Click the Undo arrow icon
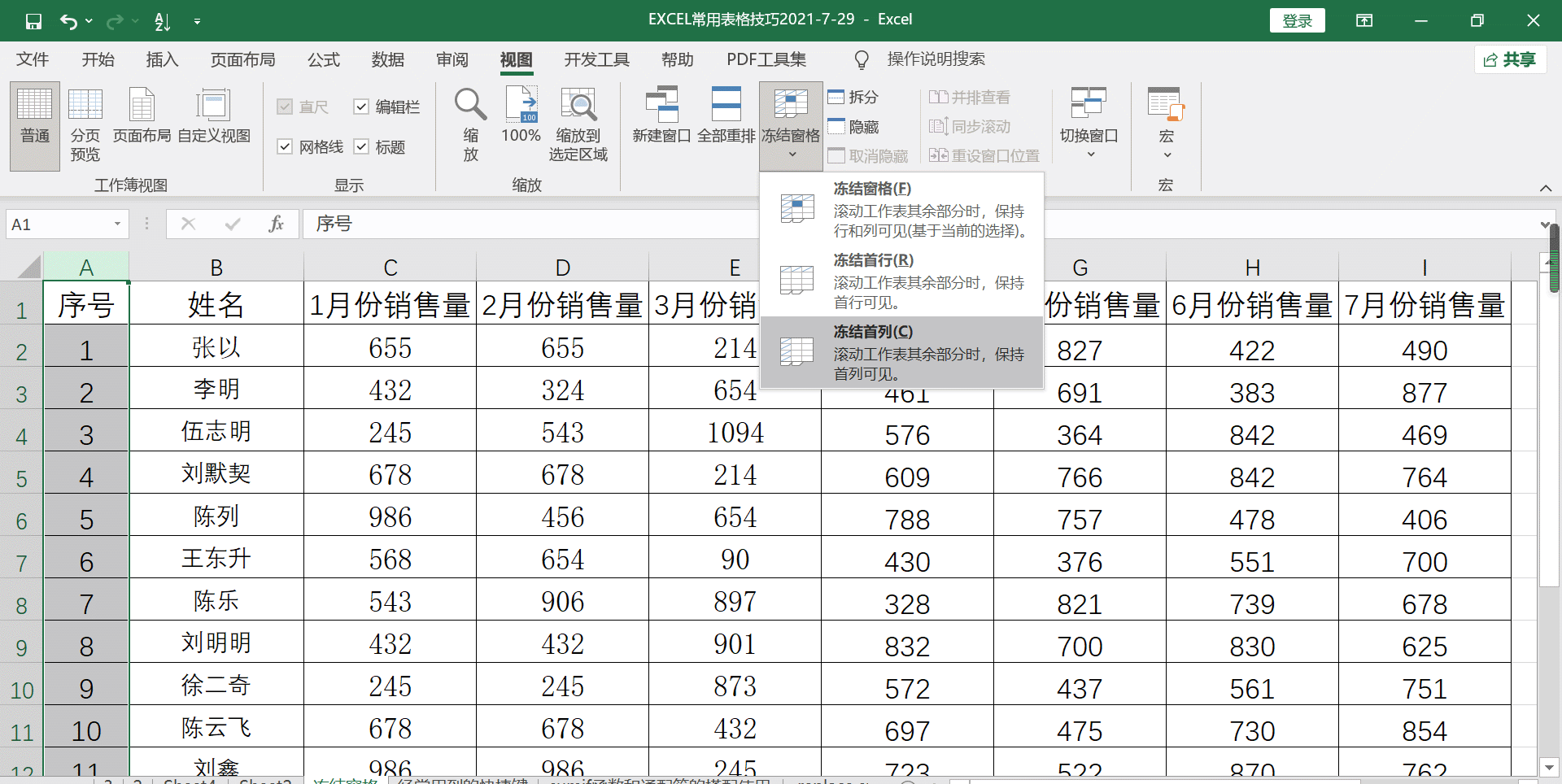 [x=68, y=21]
